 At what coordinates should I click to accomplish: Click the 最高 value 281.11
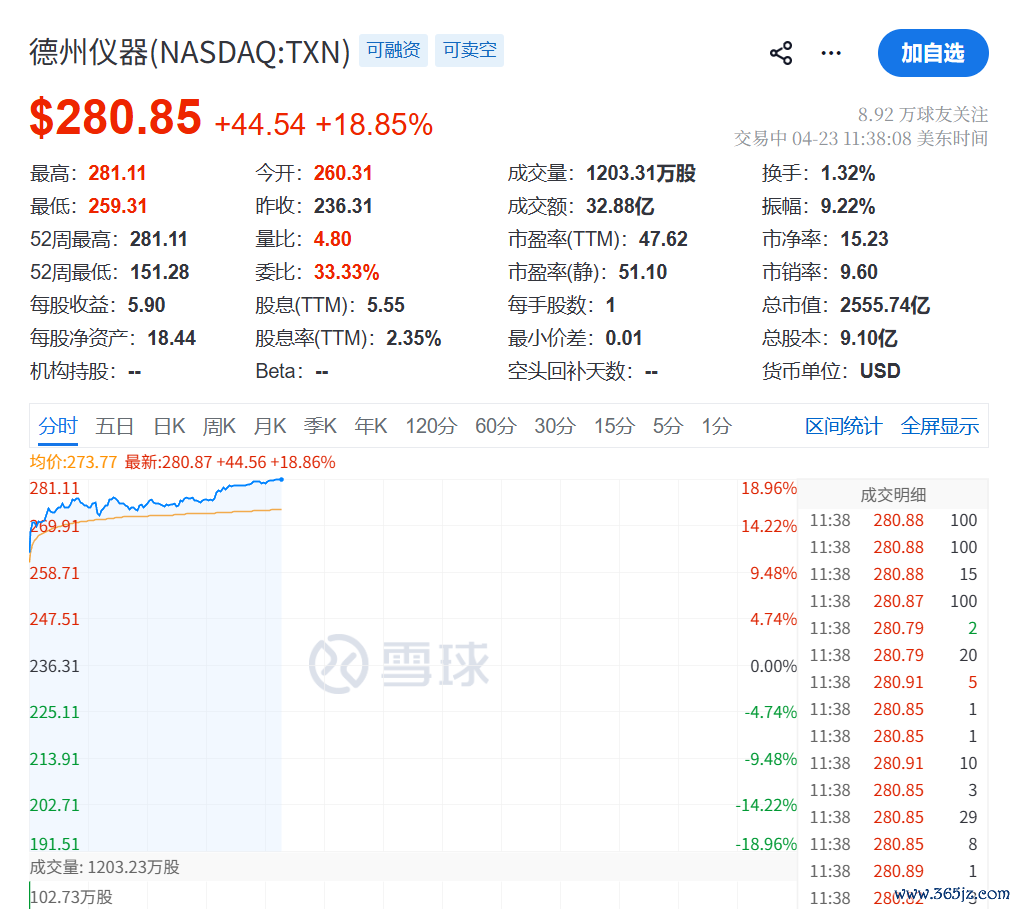coord(117,173)
